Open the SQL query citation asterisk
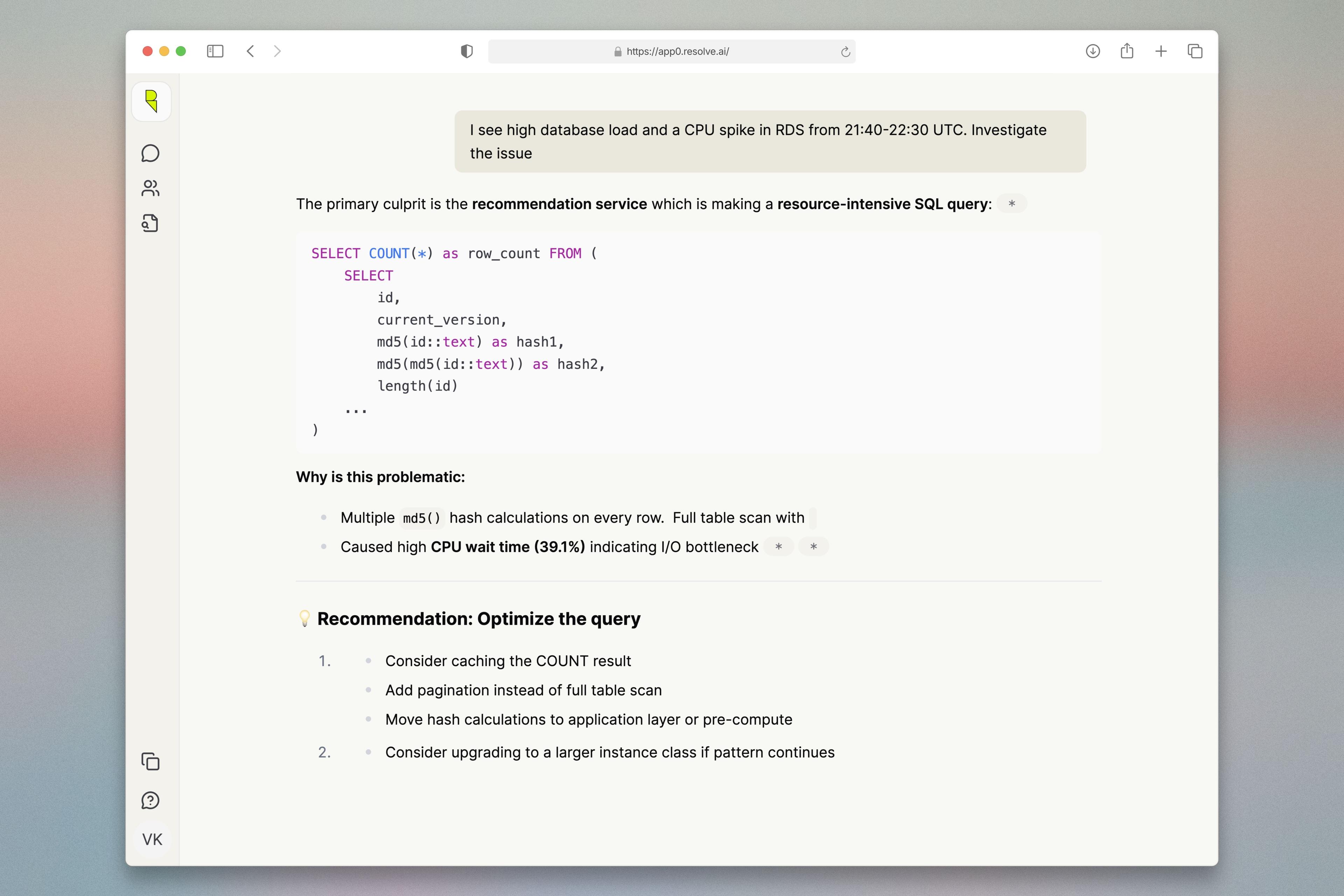The height and width of the screenshot is (896, 1344). point(1011,203)
